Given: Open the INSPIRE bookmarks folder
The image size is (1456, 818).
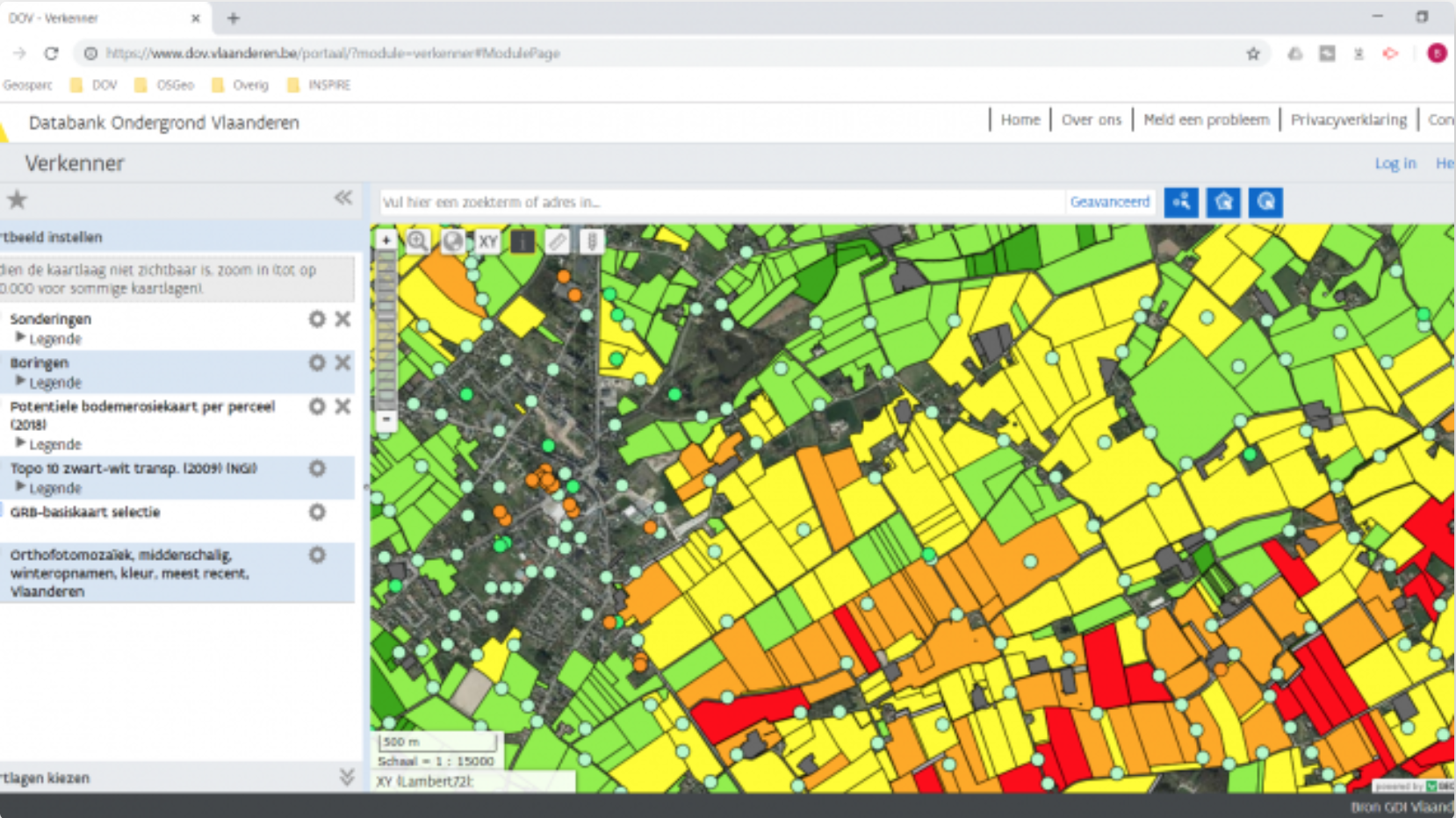Looking at the screenshot, I should point(318,85).
